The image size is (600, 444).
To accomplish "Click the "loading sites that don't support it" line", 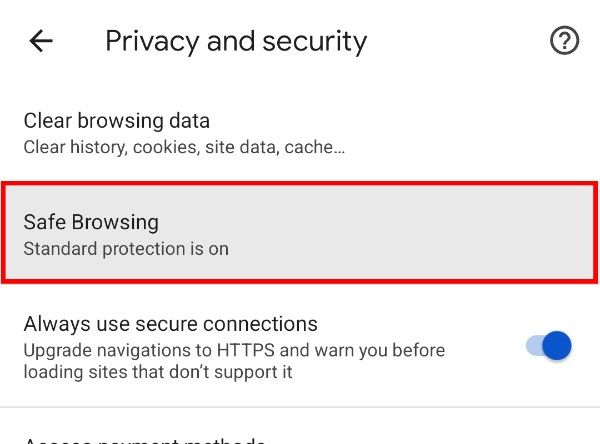I will pyautogui.click(x=157, y=374).
